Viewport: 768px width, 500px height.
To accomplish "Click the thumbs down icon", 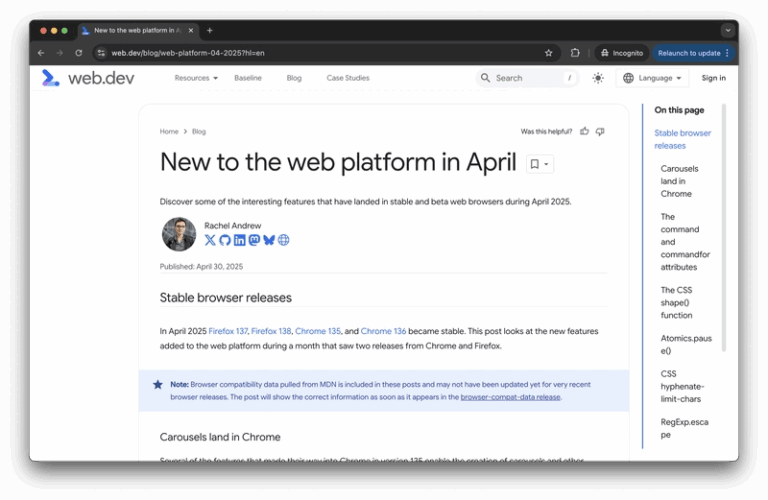I will [600, 131].
